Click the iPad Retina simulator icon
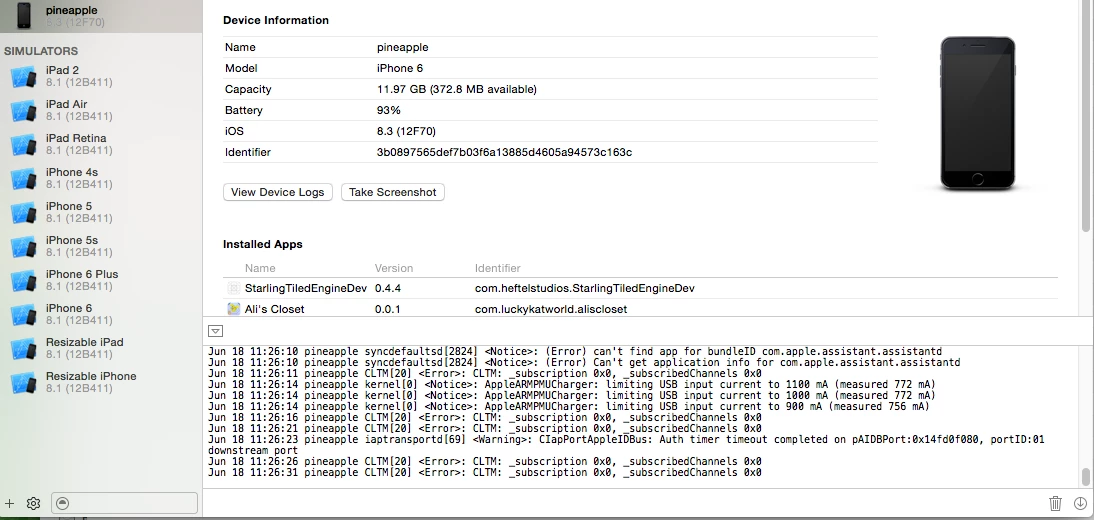Screen dimensions: 1094x520 click(23, 144)
